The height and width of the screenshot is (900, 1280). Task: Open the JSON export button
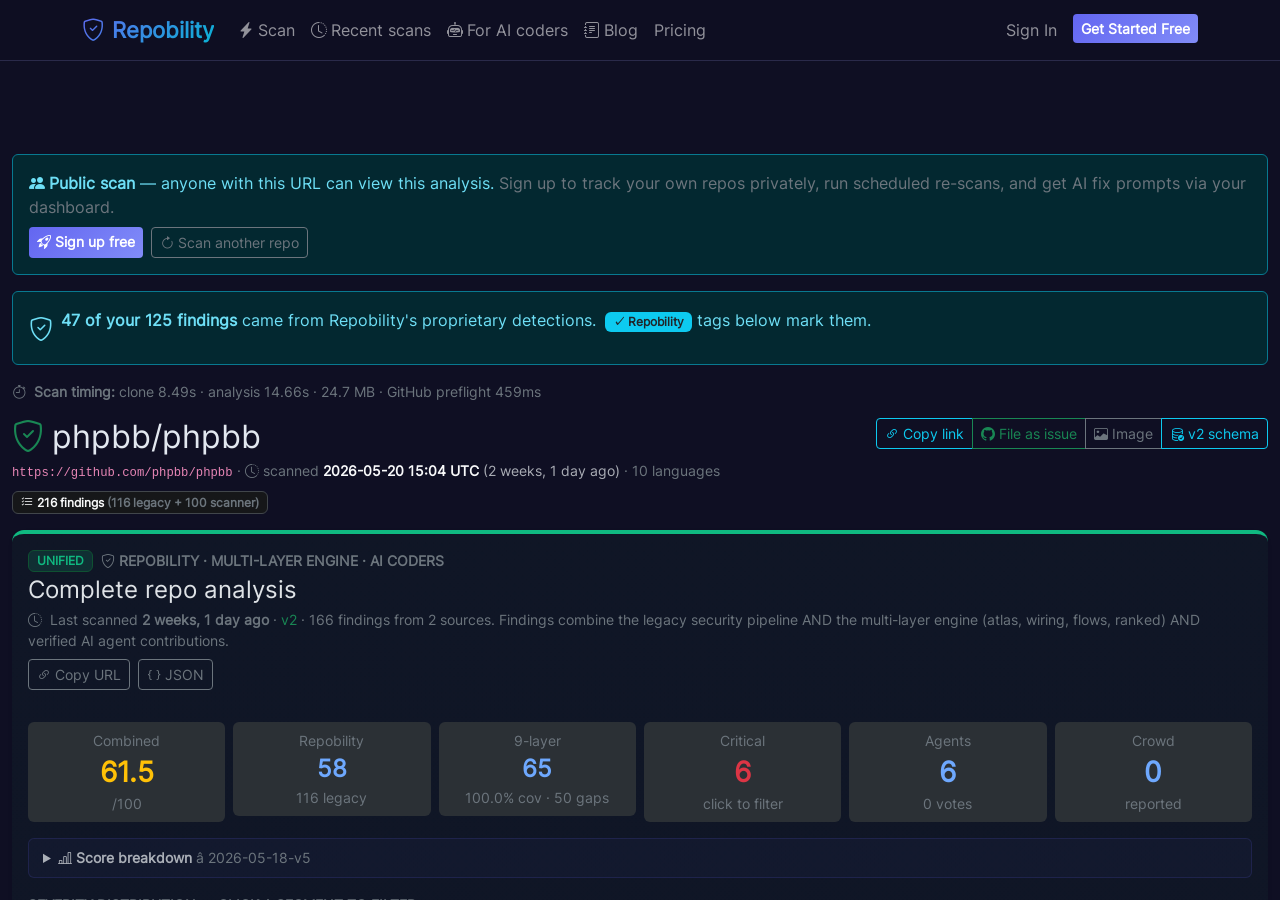pyautogui.click(x=175, y=675)
